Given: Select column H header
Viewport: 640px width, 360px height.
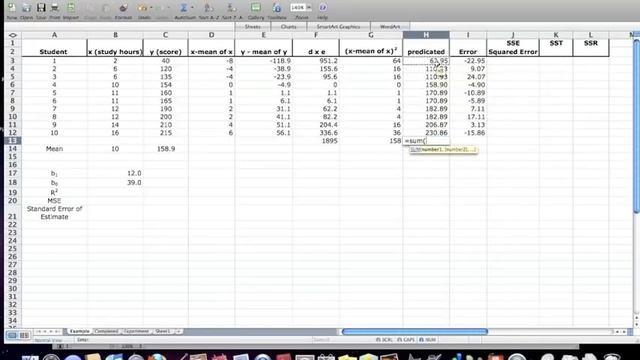Looking at the screenshot, I should click(x=426, y=35).
